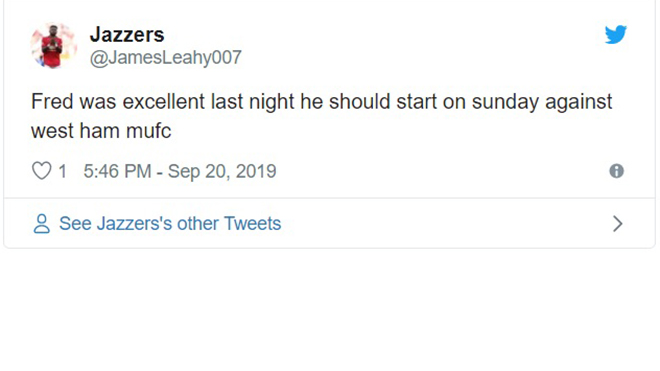Click the right chevron arrow in footer
The height and width of the screenshot is (371, 660).
click(x=617, y=224)
